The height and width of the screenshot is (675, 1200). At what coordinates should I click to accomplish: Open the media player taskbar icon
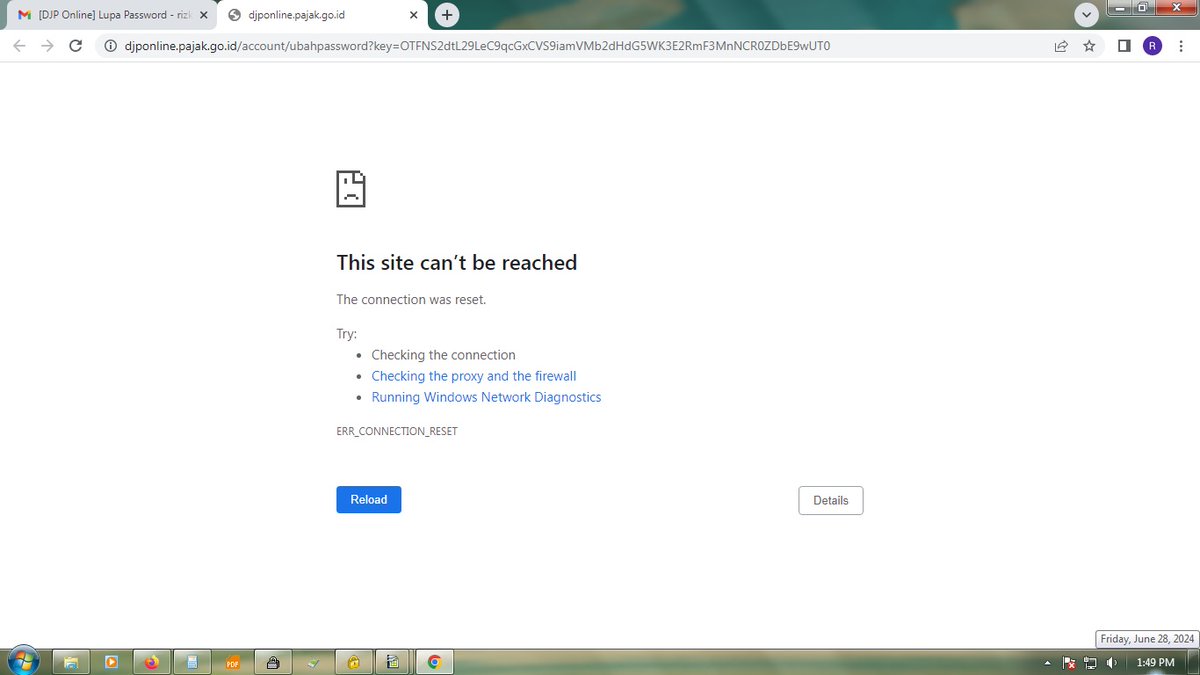(x=112, y=662)
